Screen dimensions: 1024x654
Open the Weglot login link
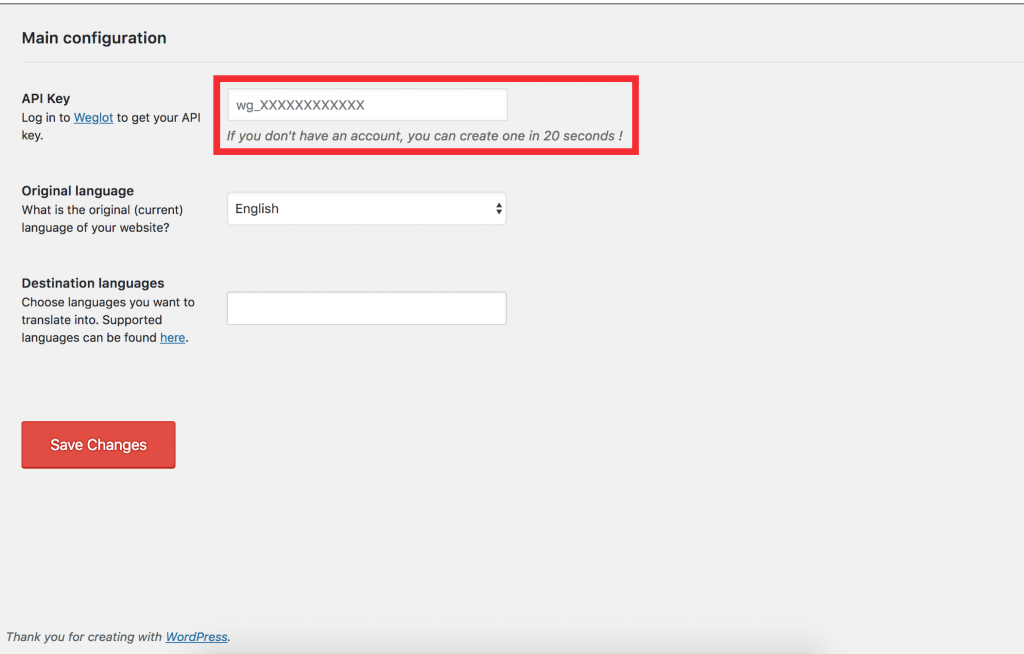coord(93,118)
